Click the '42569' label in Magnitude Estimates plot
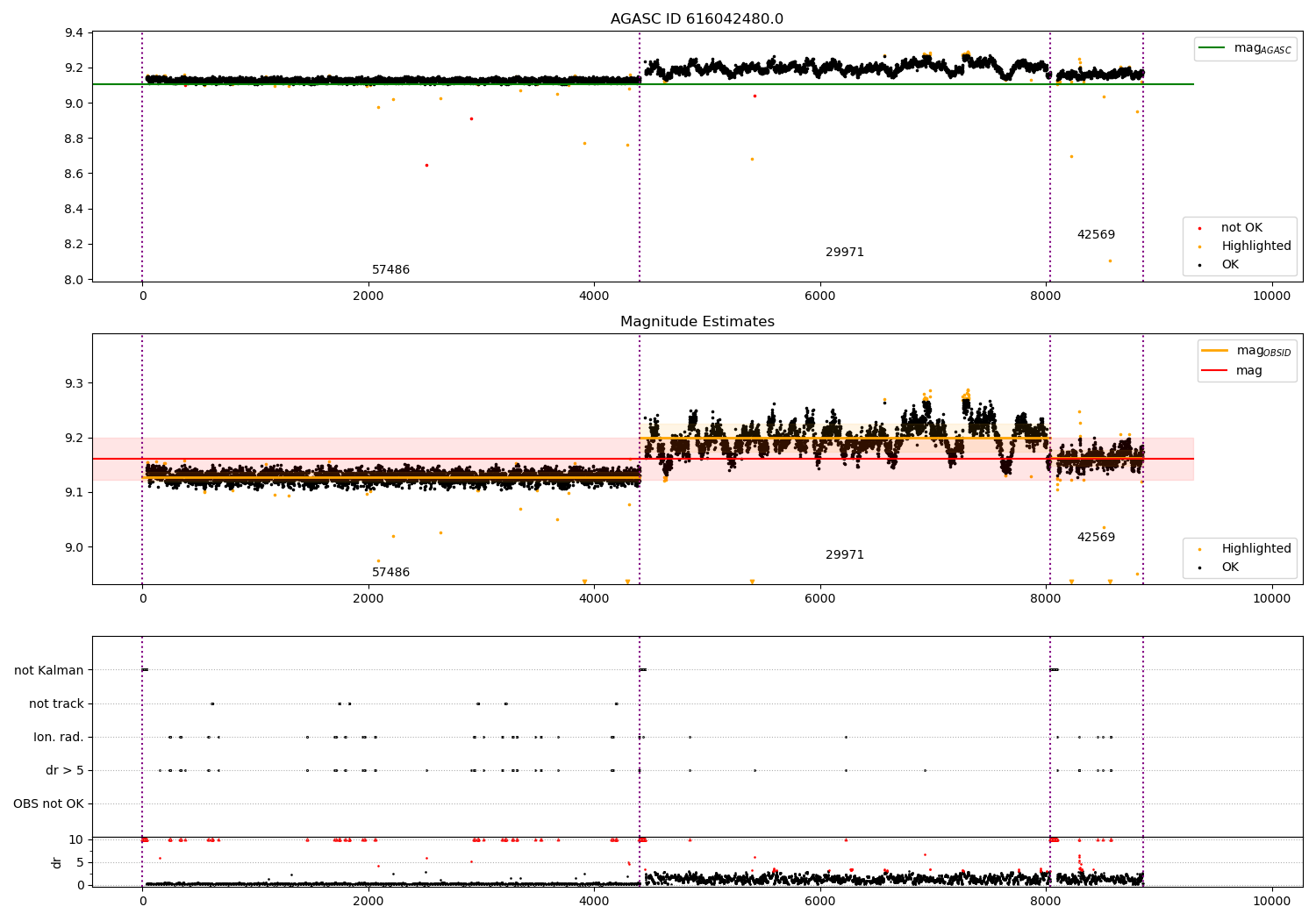 1096,538
